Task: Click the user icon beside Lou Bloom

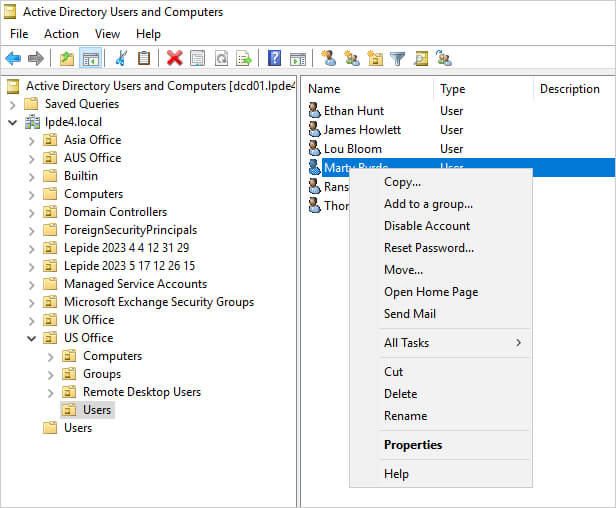Action: point(314,149)
